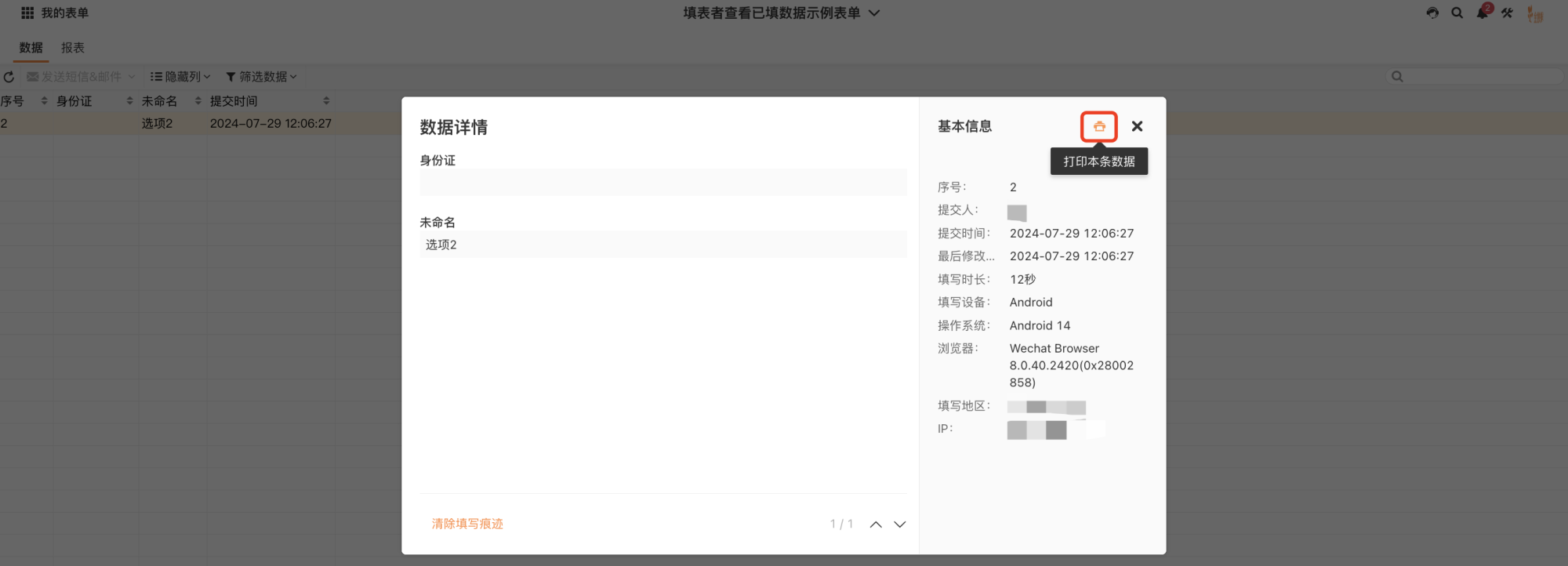Close the data details dialog

(x=1137, y=126)
